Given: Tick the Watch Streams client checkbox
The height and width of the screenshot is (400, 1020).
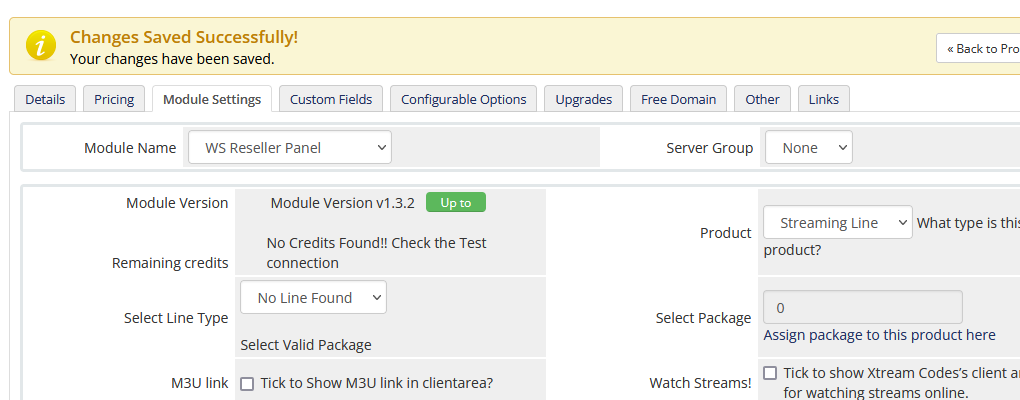Looking at the screenshot, I should click(770, 373).
